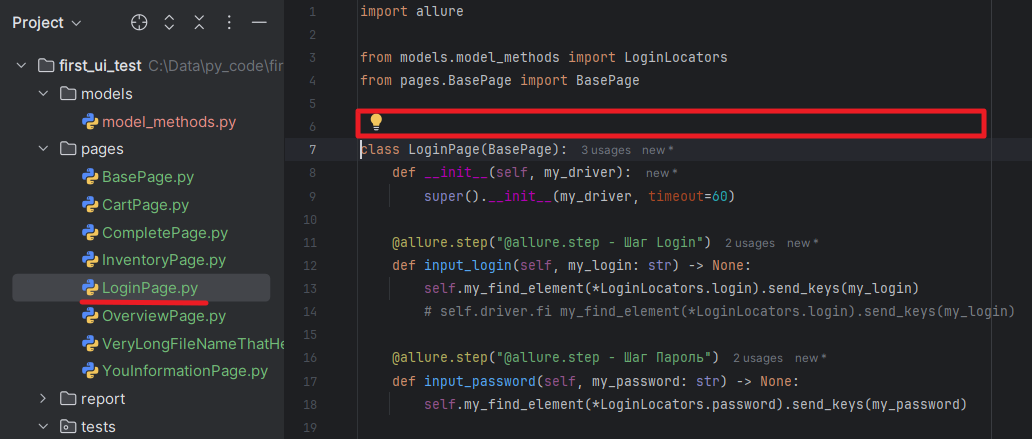Click the Project panel title
The height and width of the screenshot is (439, 1032).
38,23
